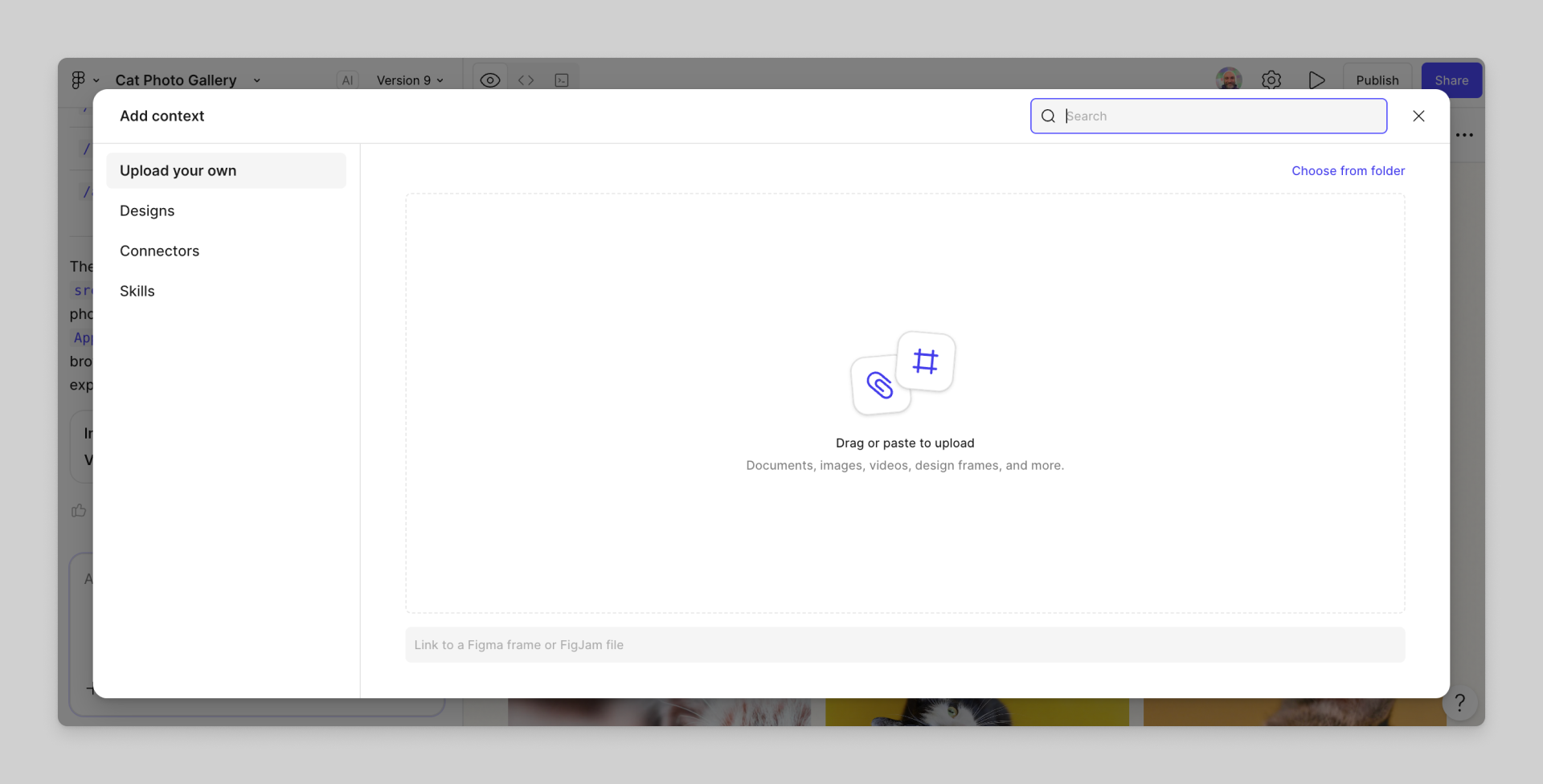This screenshot has height=784, width=1543.
Task: Click the thumbs up feedback icon
Action: pos(79,511)
